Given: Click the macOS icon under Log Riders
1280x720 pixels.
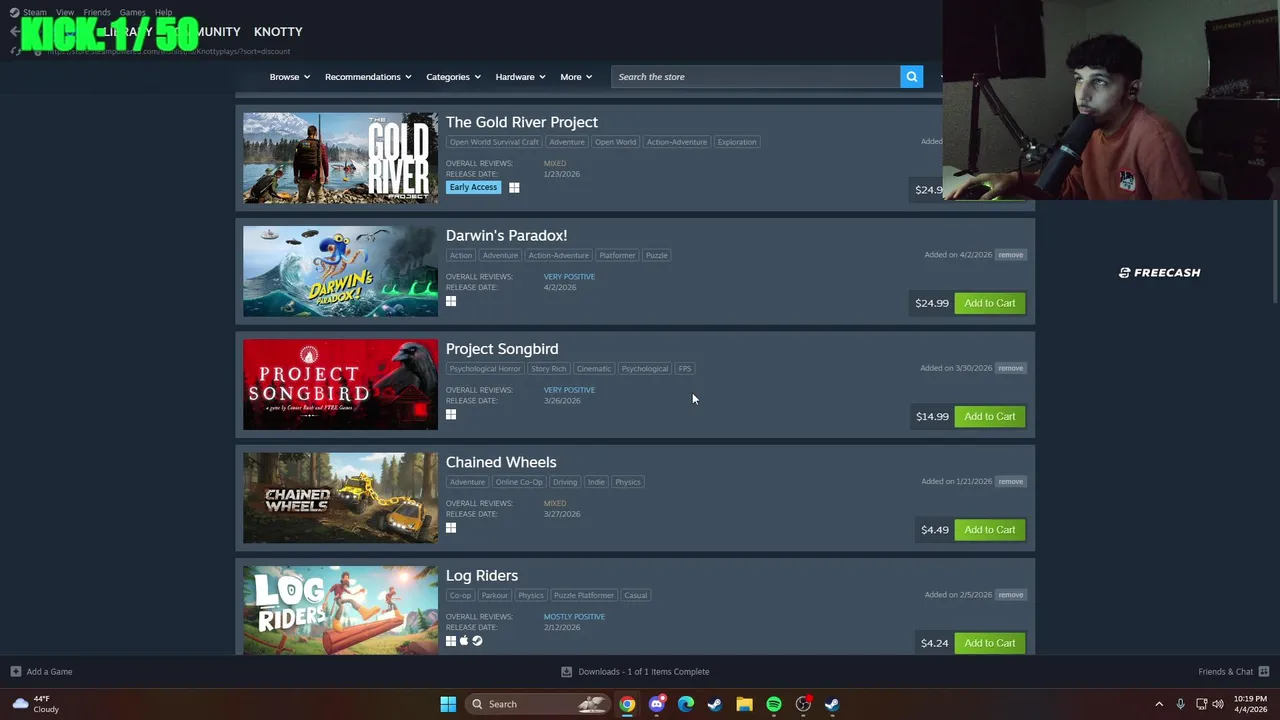Looking at the screenshot, I should click(x=464, y=641).
